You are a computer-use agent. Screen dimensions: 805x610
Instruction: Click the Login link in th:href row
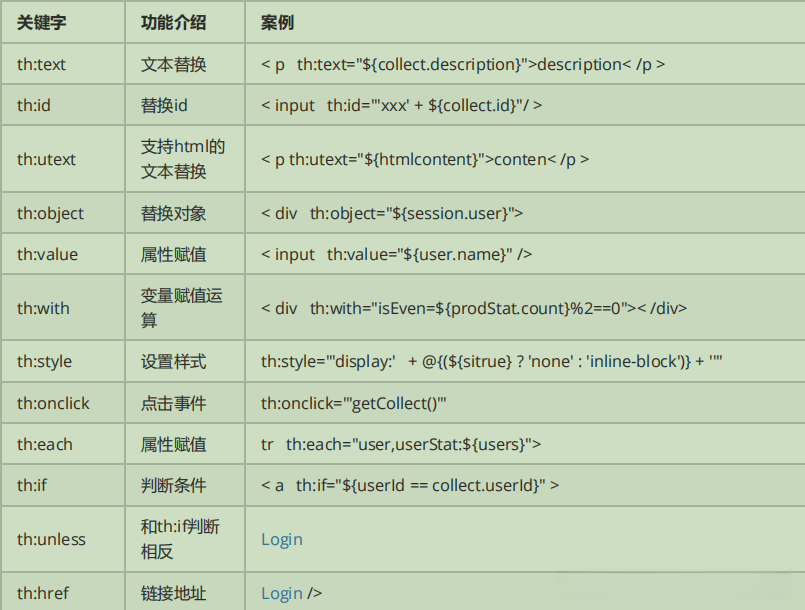pos(282,593)
